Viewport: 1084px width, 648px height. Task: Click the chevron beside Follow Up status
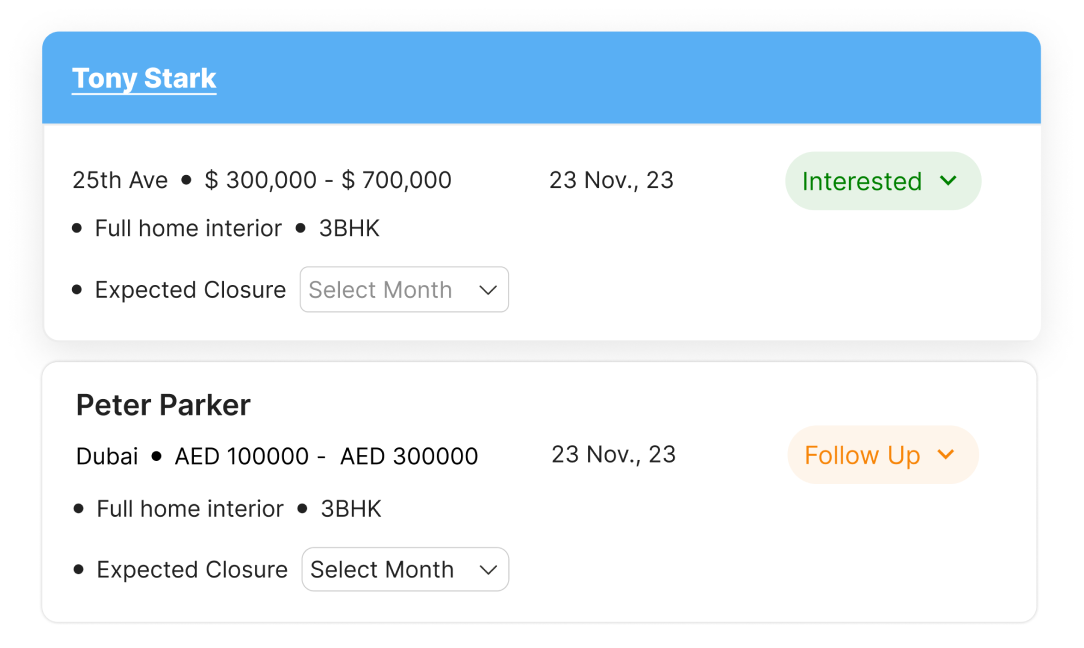[x=945, y=455]
